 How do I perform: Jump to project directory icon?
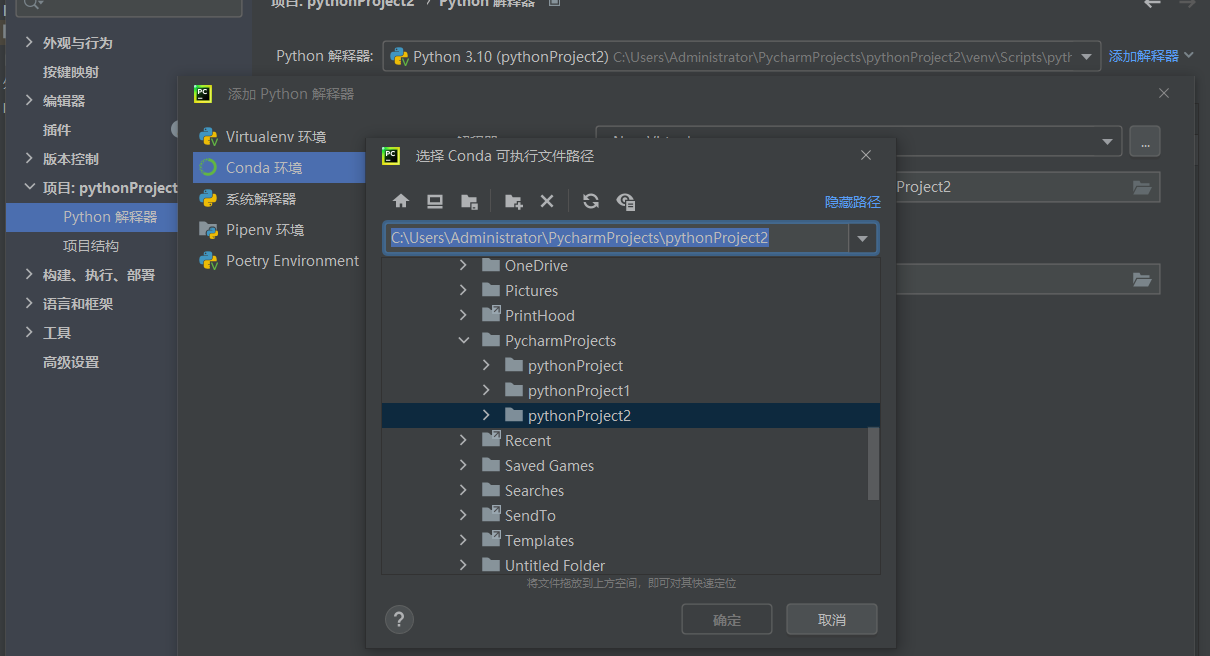(469, 201)
